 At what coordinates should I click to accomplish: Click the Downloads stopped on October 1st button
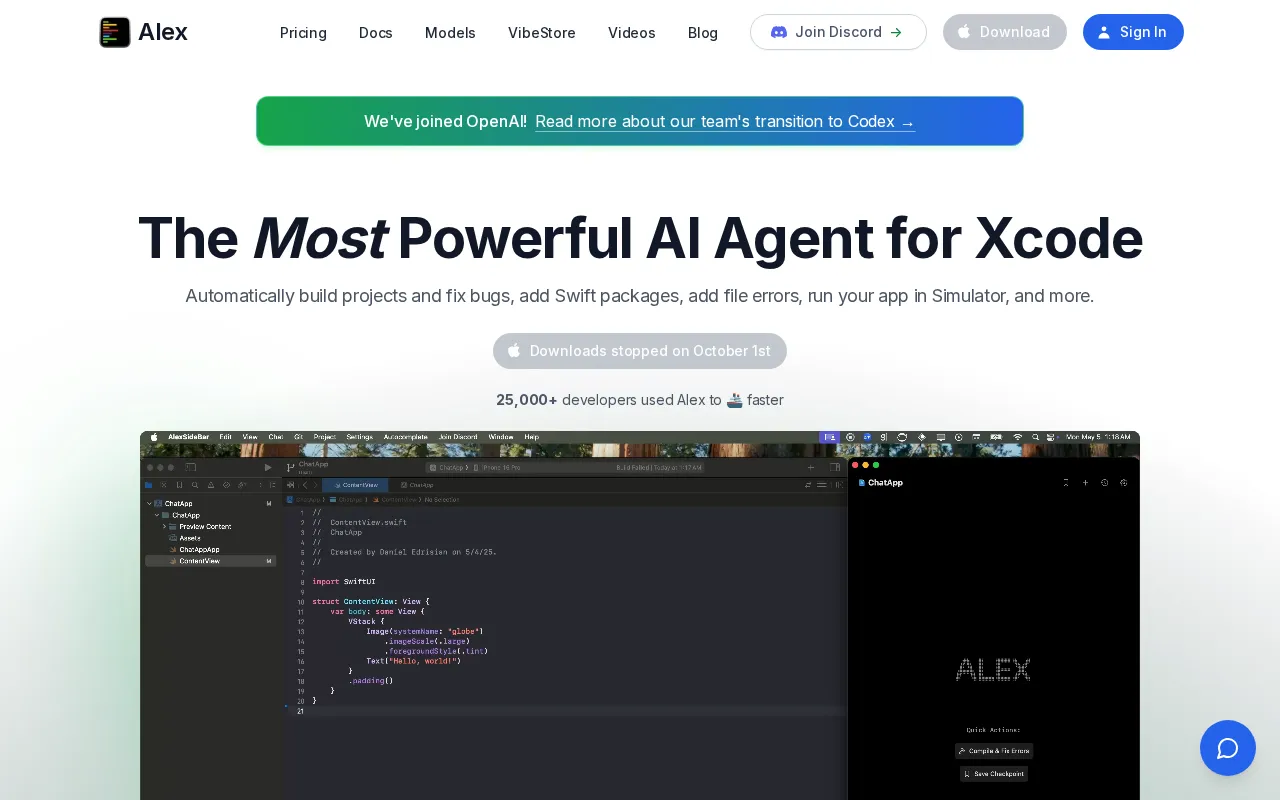tap(640, 351)
